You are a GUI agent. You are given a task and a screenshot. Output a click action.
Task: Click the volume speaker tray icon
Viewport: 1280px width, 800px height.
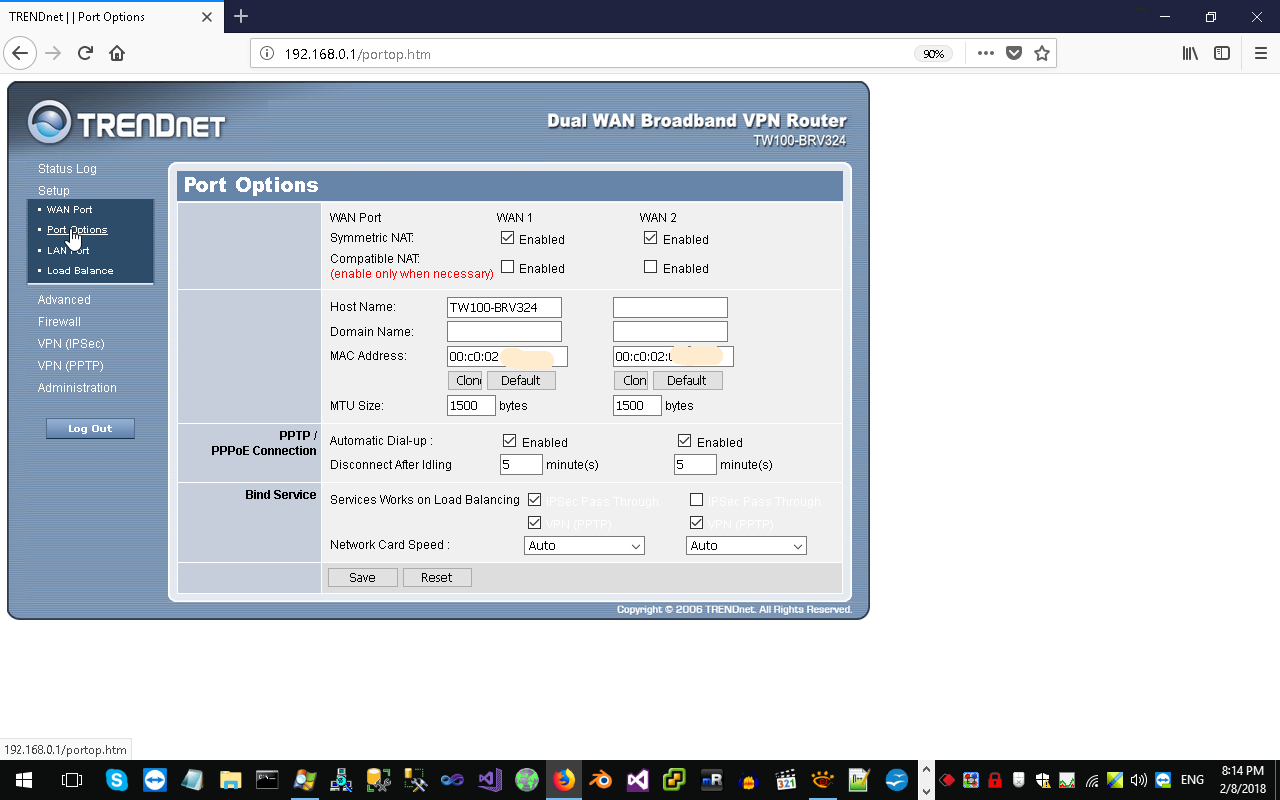(1138, 780)
